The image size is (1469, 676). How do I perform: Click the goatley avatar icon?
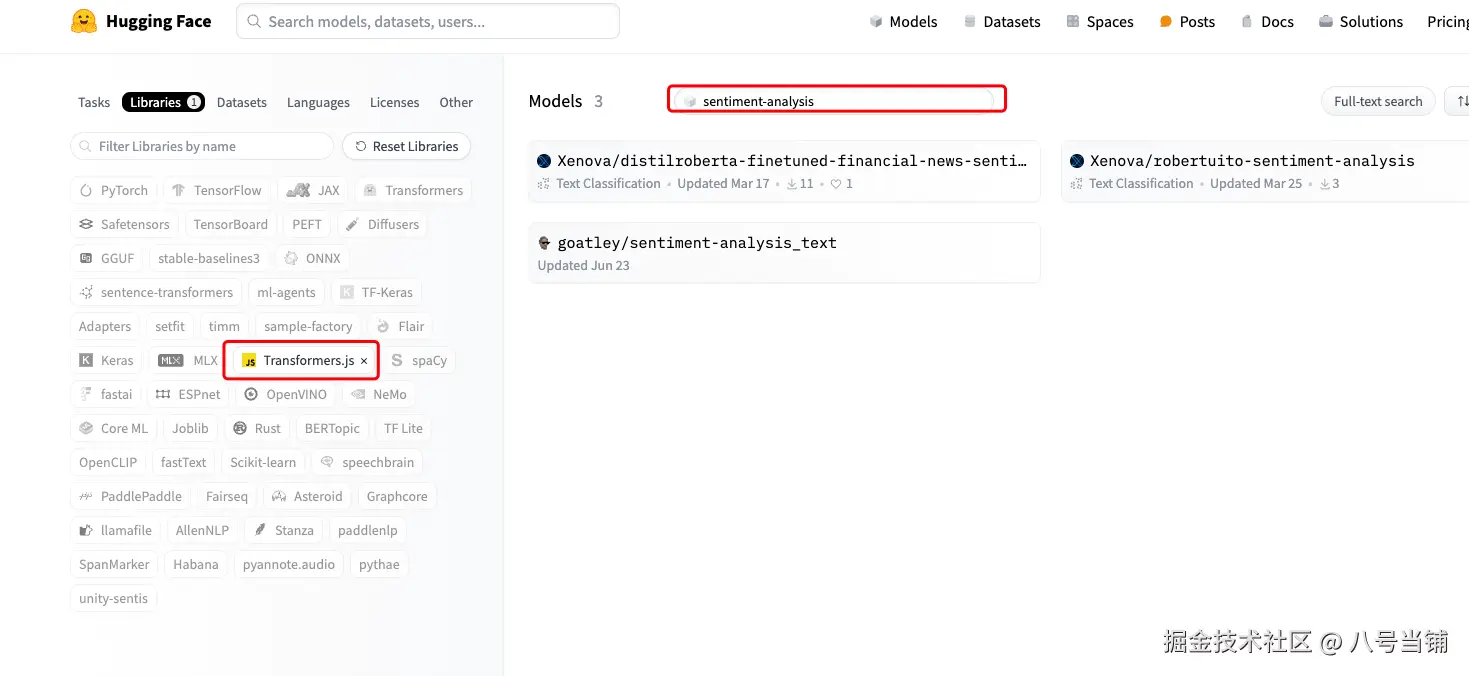544,243
